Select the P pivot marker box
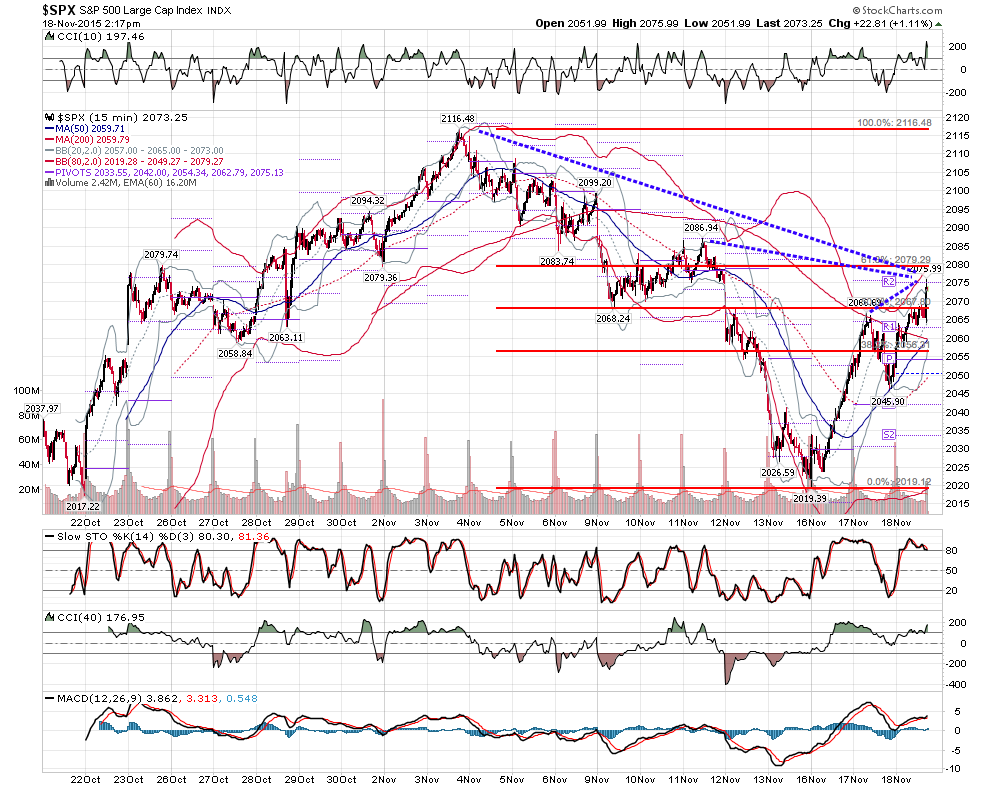984x785 pixels. coord(889,358)
